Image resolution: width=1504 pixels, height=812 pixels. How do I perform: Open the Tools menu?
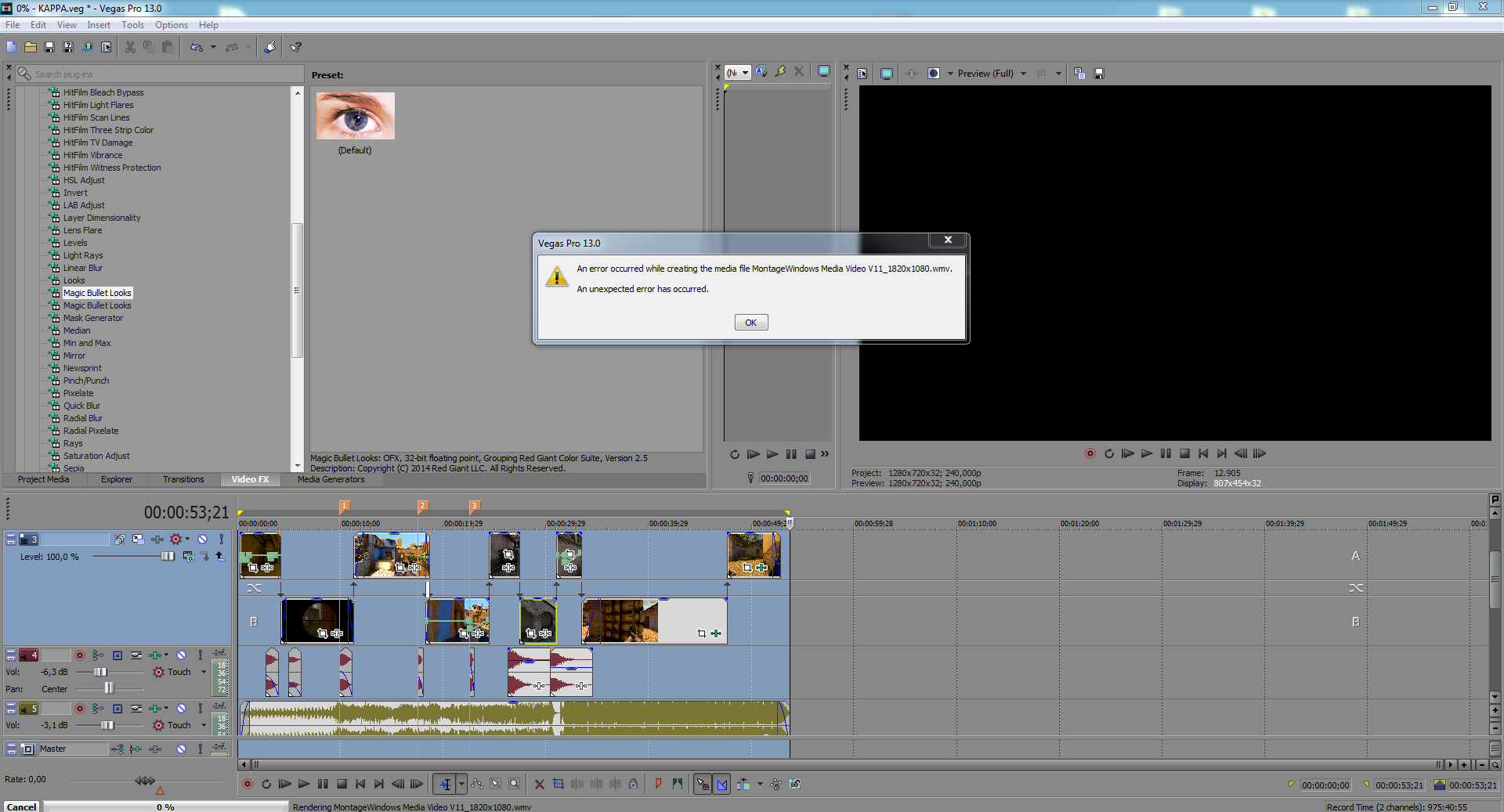132,25
